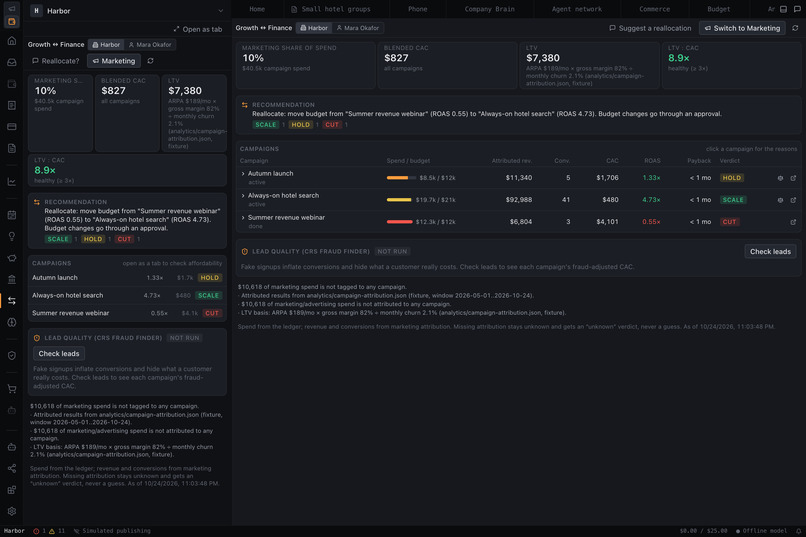The image size is (806, 537).
Task: Open Always-on hotel search row's external link icon
Action: [x=793, y=200]
